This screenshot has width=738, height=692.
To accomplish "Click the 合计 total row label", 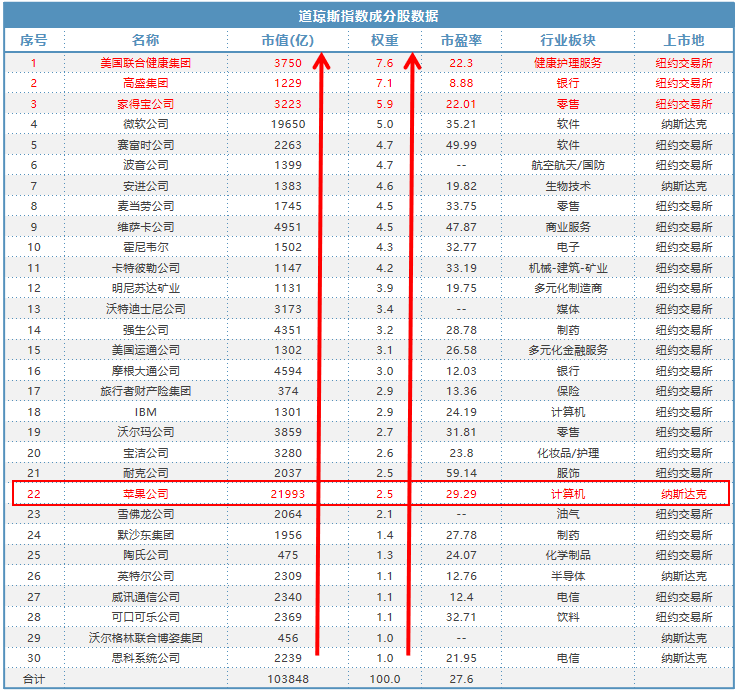I will tap(33, 679).
